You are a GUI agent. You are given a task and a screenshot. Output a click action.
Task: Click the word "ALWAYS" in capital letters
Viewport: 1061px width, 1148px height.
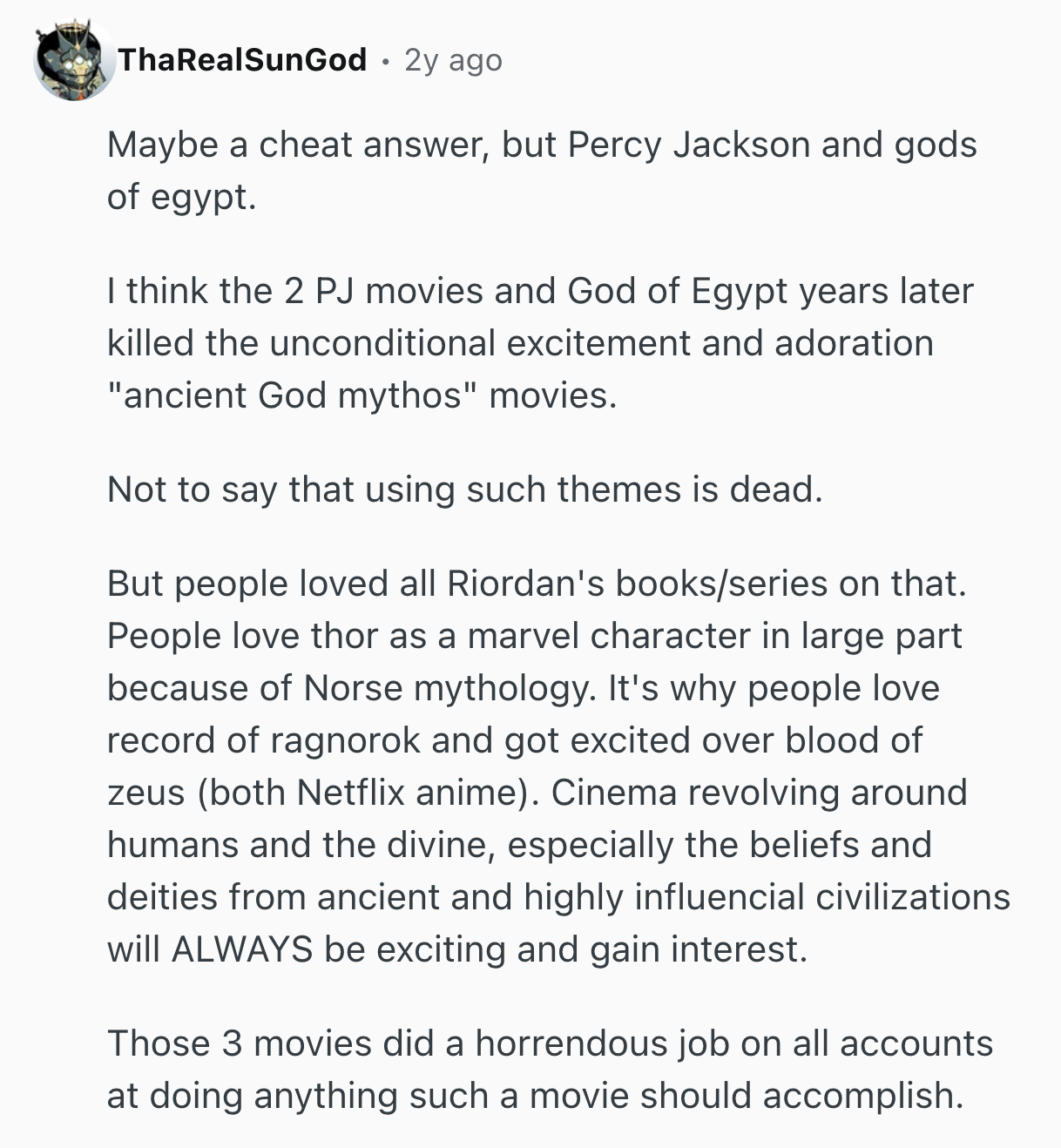pyautogui.click(x=242, y=949)
